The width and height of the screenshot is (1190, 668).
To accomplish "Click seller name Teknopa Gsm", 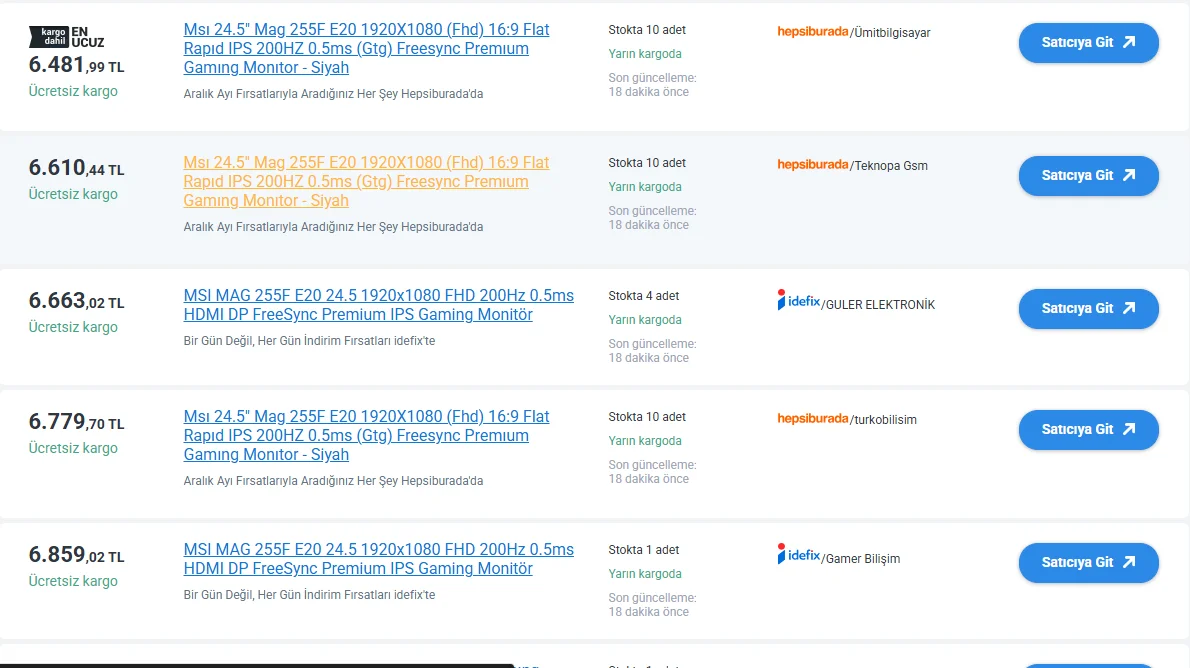I will tap(891, 165).
